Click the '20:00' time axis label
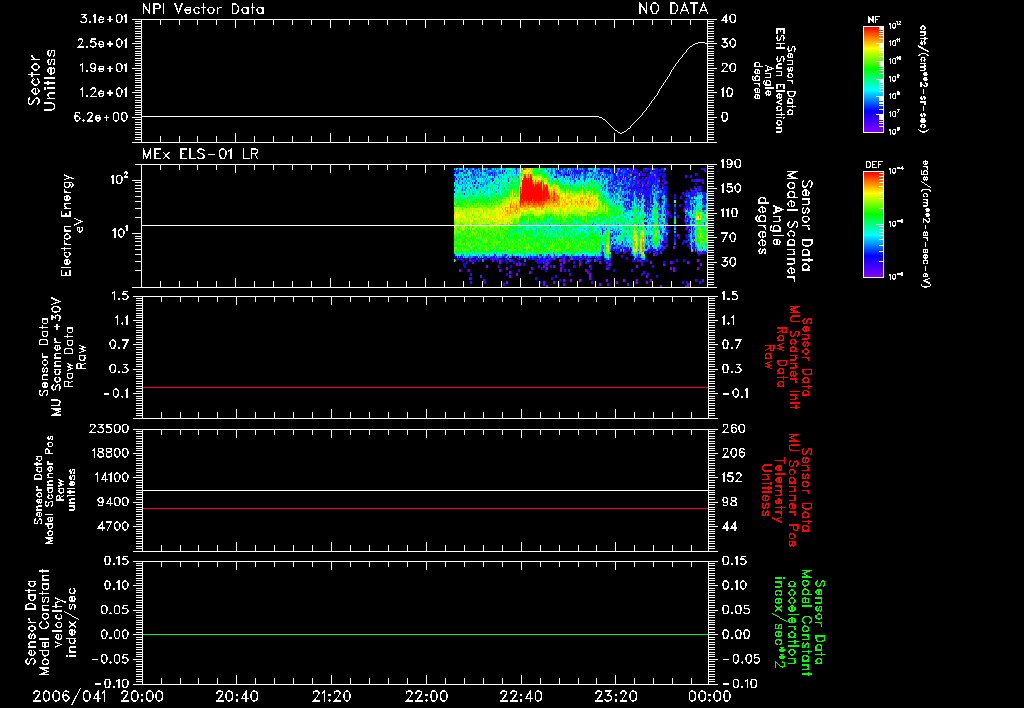Viewport: 1024px width, 708px height. pos(142,696)
